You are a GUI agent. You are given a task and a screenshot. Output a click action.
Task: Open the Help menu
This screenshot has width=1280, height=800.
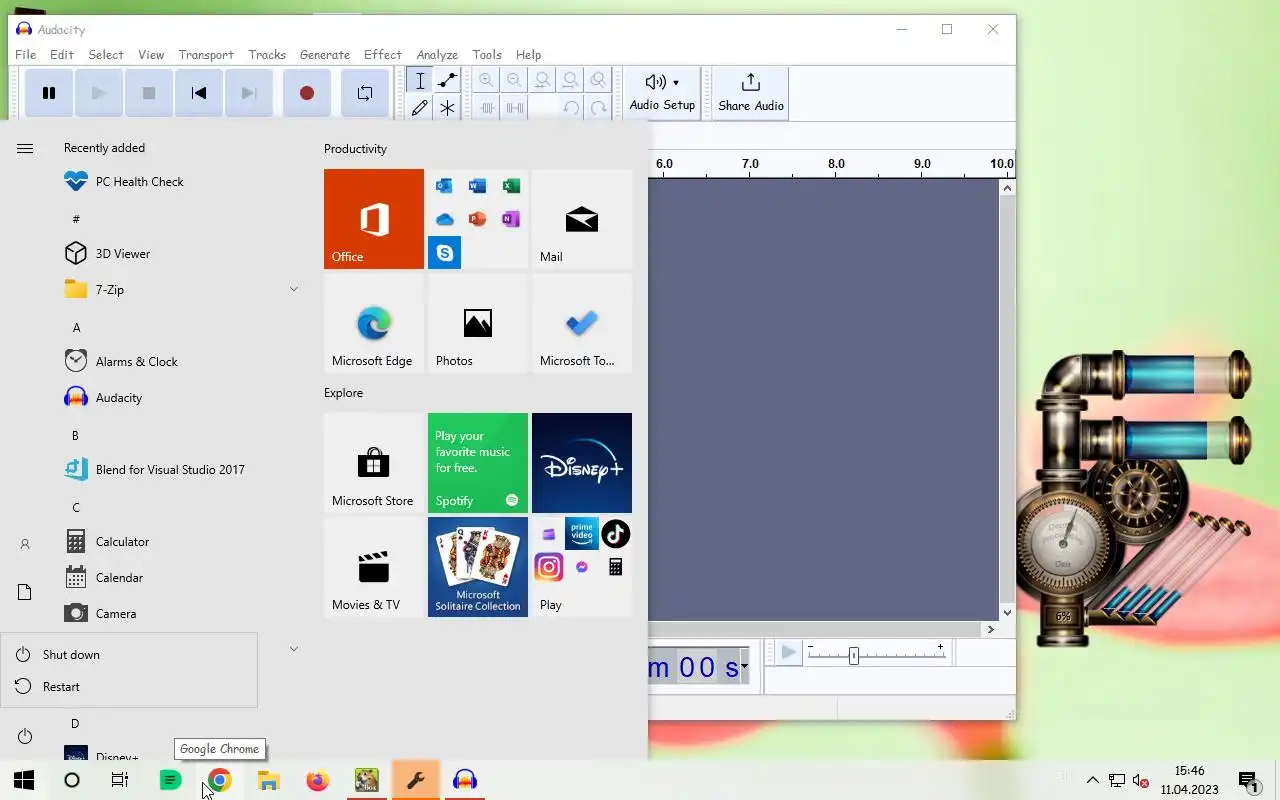(528, 55)
